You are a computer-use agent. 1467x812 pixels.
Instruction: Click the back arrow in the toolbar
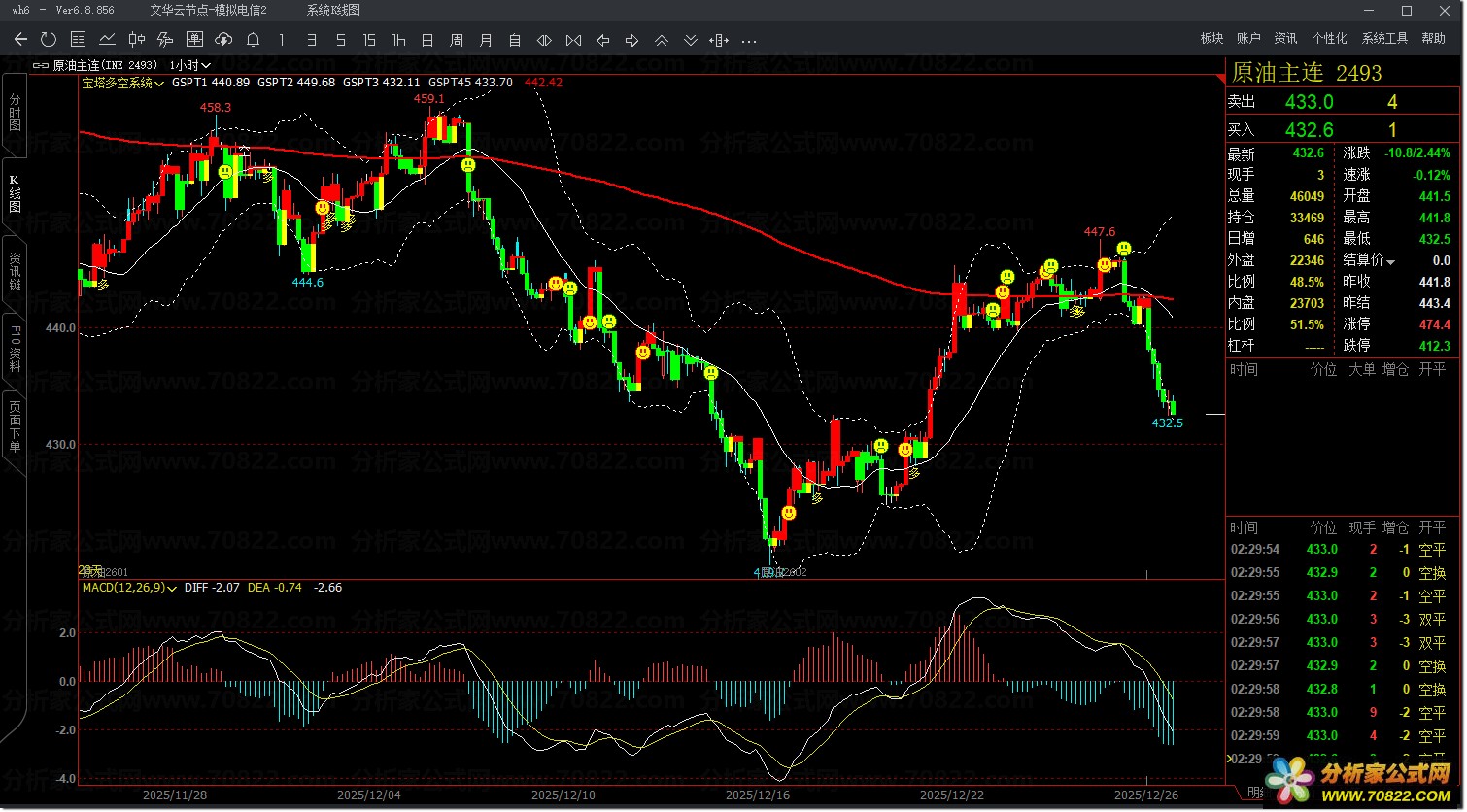click(20, 40)
